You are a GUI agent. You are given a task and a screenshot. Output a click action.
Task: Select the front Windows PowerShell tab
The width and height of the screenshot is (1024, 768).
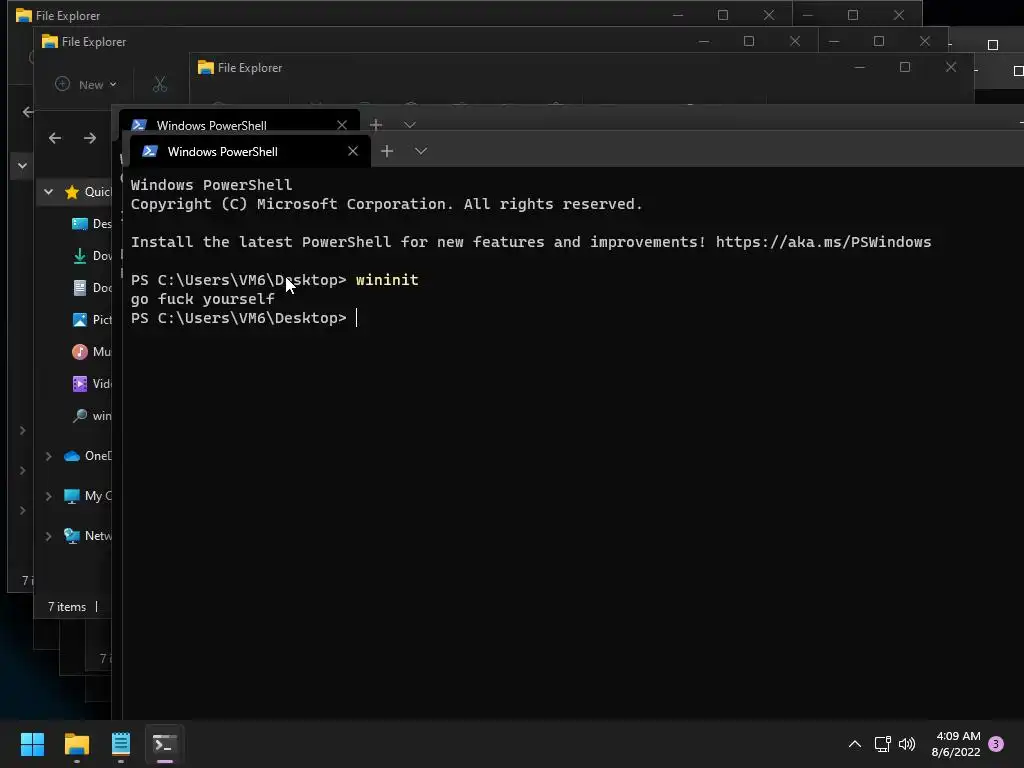[250, 152]
